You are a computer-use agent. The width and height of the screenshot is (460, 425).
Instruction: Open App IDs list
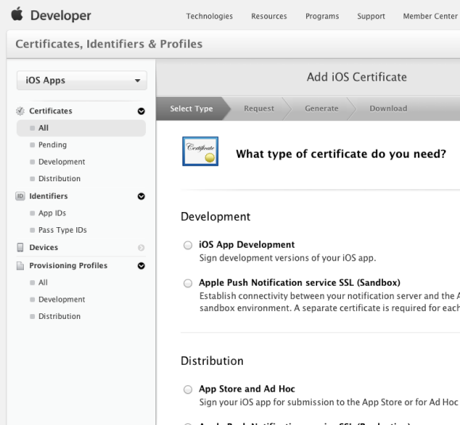tap(52, 213)
